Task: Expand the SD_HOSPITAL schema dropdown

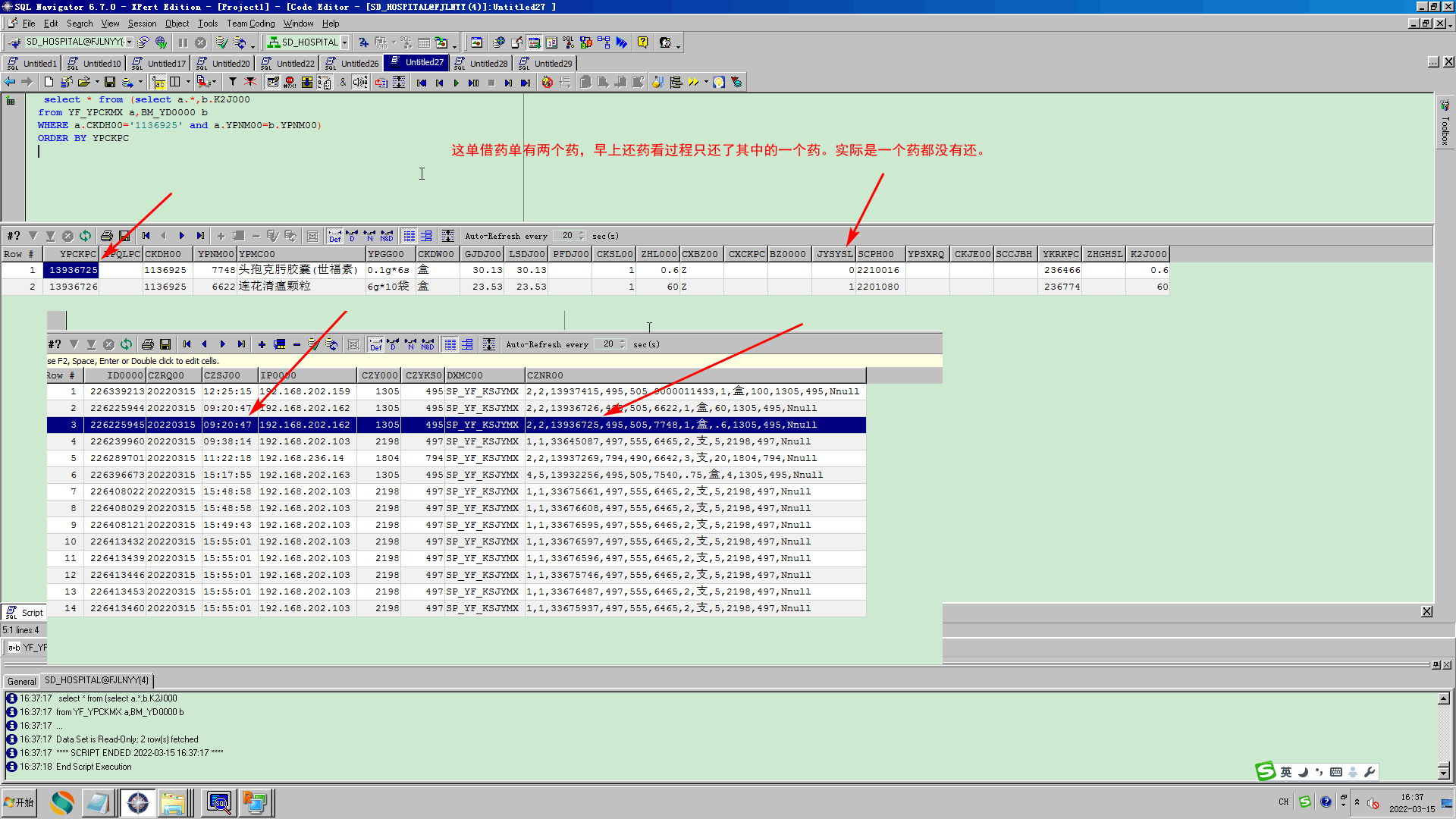Action: [344, 42]
